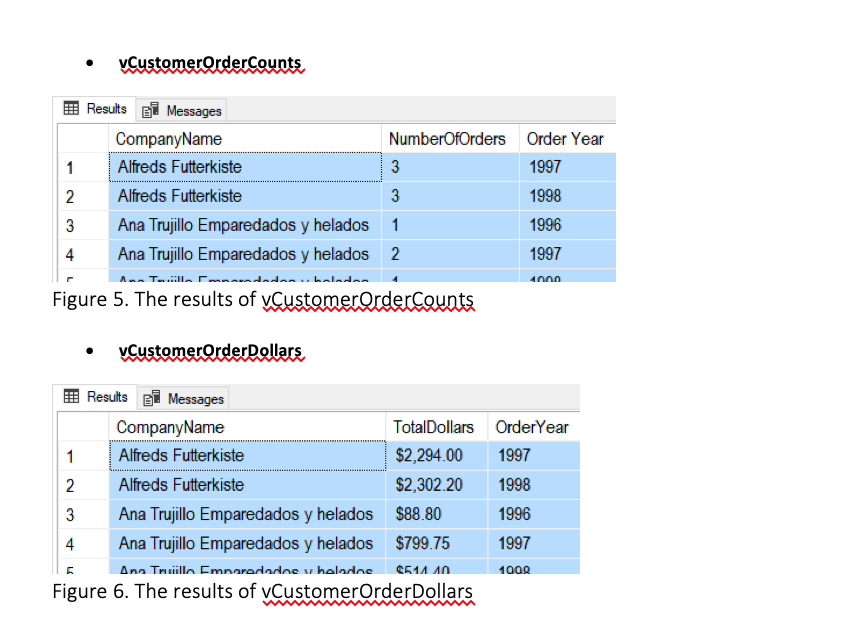Image resolution: width=848 pixels, height=632 pixels.
Task: Select the NumberOfOrders column header
Action: coord(449,138)
